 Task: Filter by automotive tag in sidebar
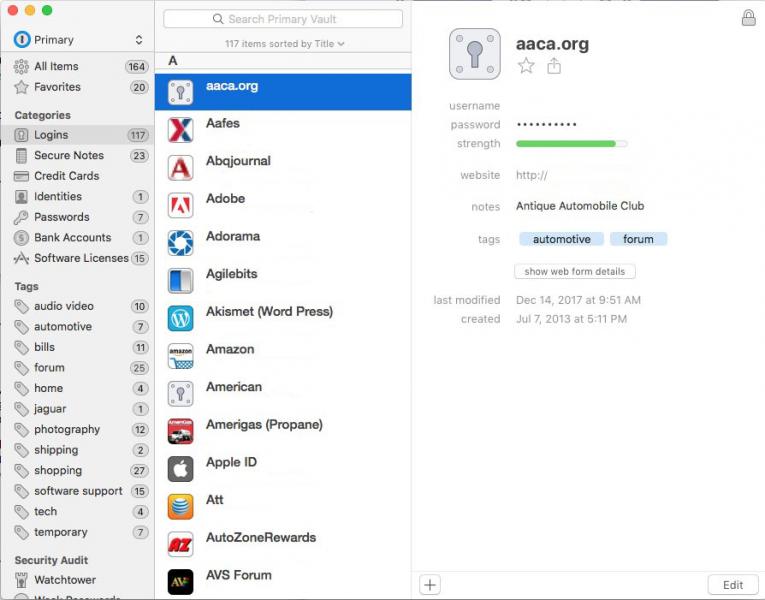(x=78, y=327)
